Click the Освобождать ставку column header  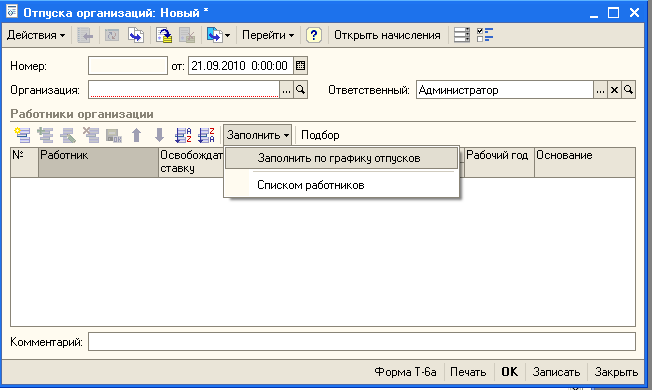click(191, 163)
